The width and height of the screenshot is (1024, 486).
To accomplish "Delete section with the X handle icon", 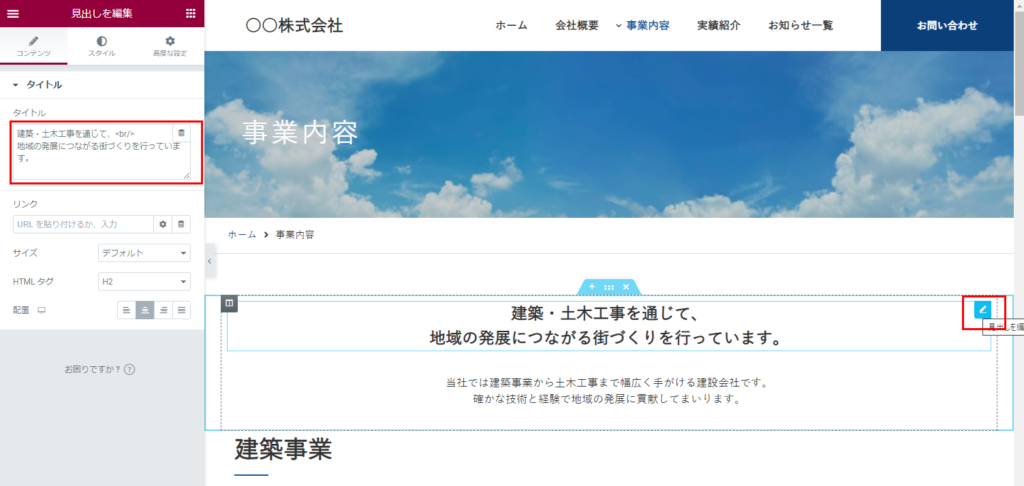I will 626,287.
